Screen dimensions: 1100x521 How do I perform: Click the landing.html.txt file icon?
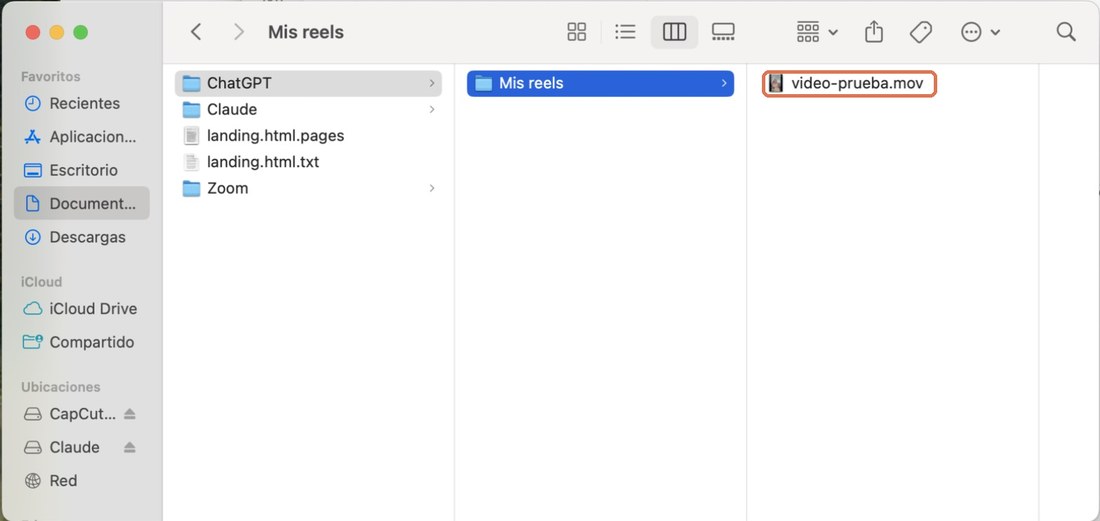(x=192, y=162)
